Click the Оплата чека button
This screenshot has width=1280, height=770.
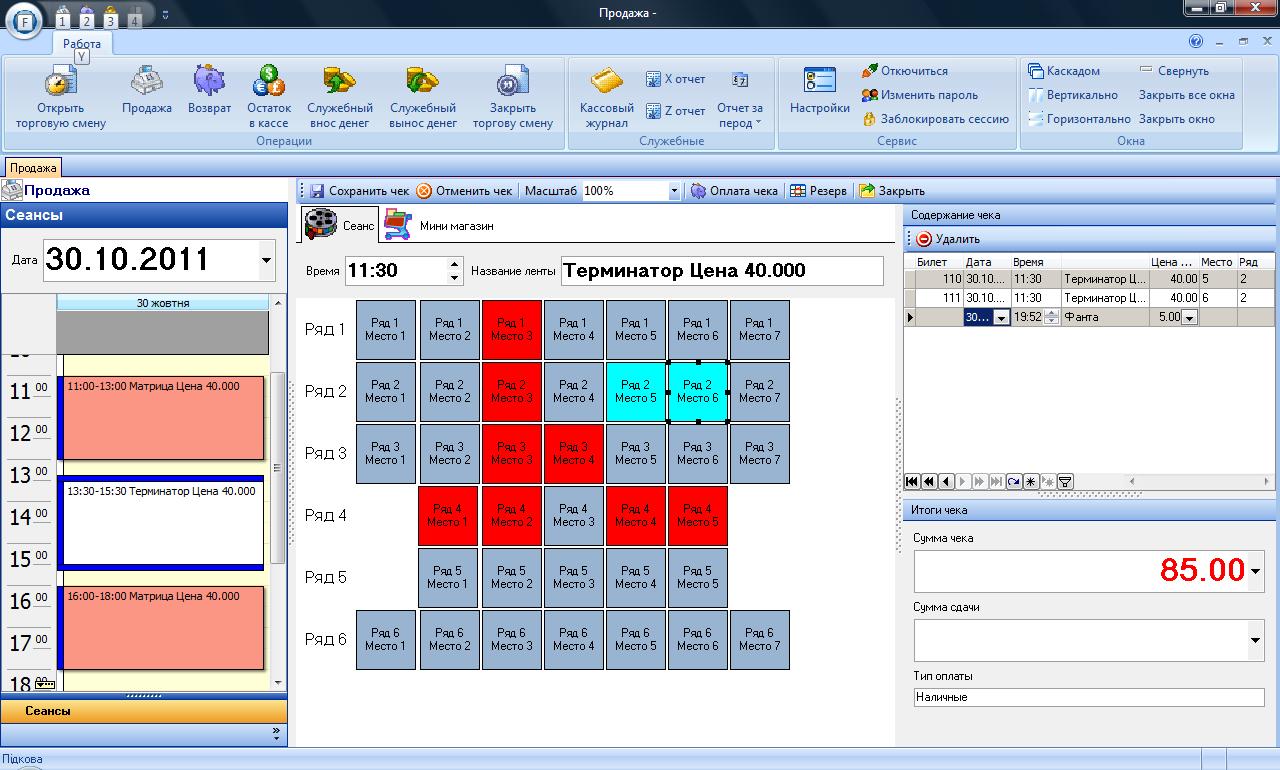tap(734, 191)
